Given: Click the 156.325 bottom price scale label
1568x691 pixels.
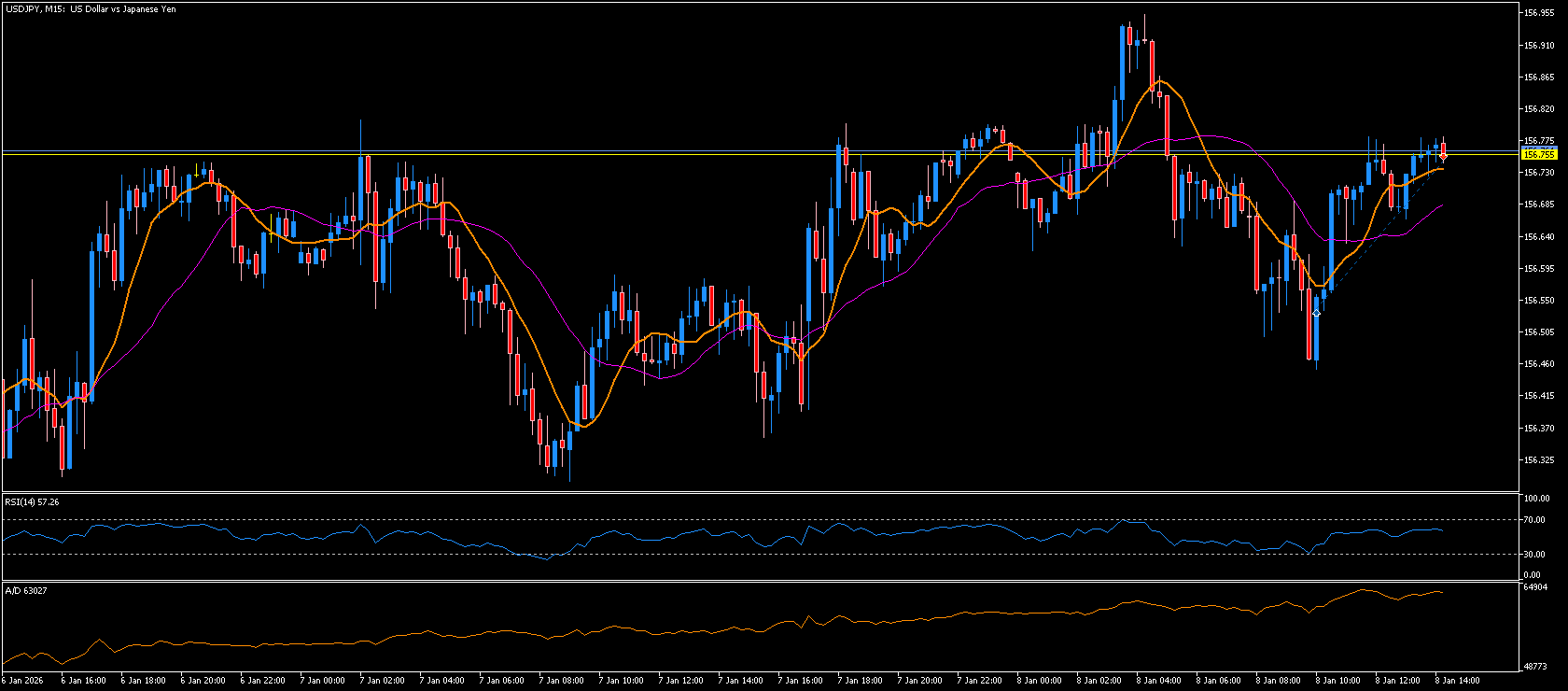Looking at the screenshot, I should point(1539,460).
